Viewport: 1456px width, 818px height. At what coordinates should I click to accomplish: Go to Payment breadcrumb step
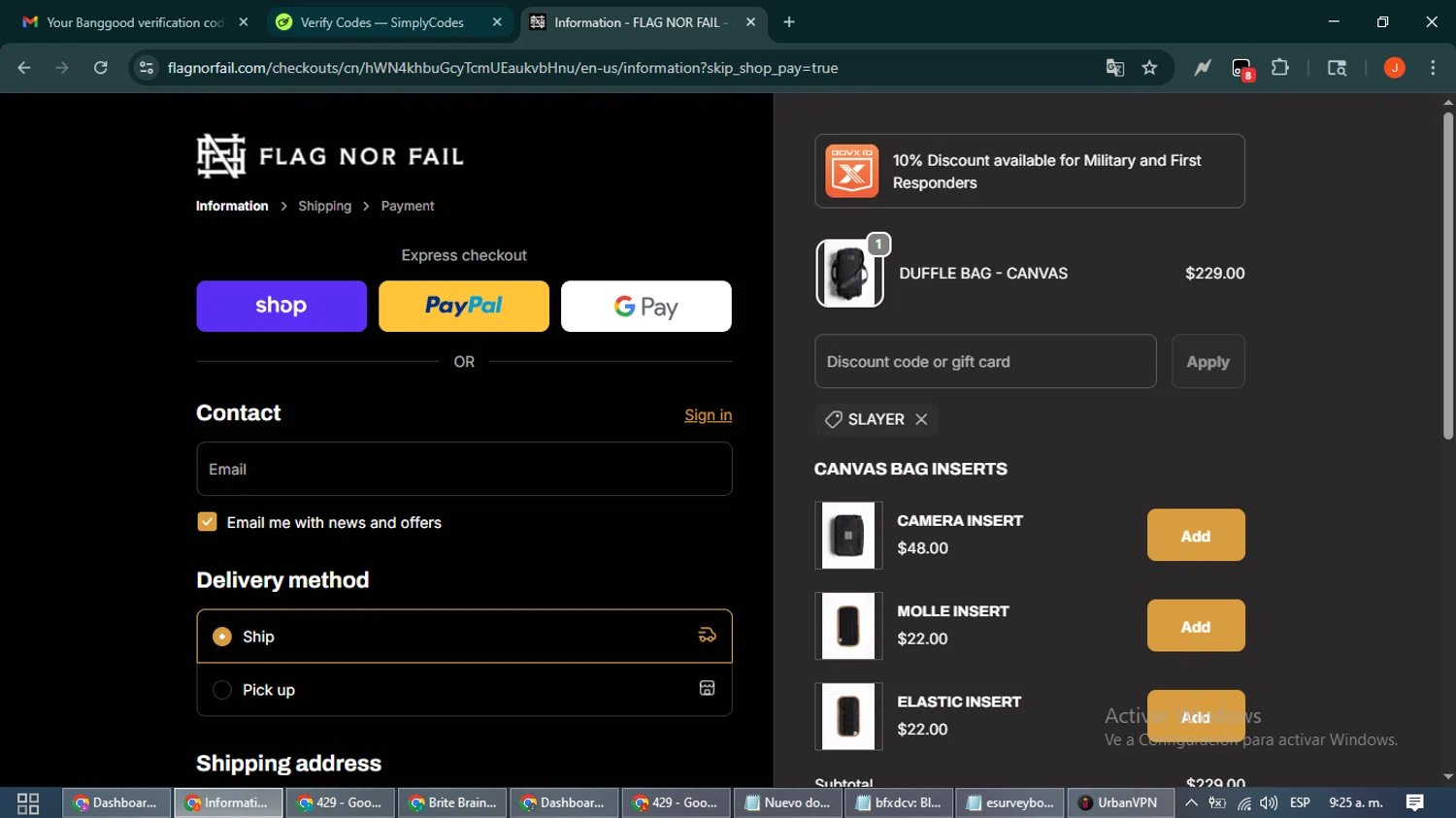pos(408,206)
